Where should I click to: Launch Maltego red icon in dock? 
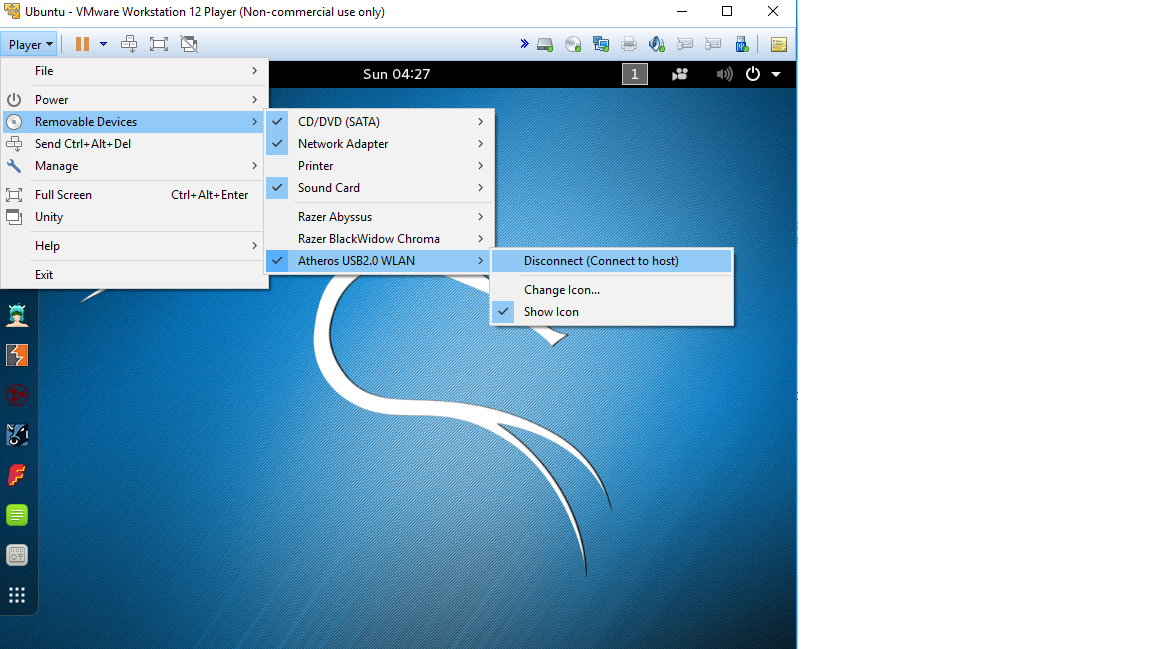point(17,395)
